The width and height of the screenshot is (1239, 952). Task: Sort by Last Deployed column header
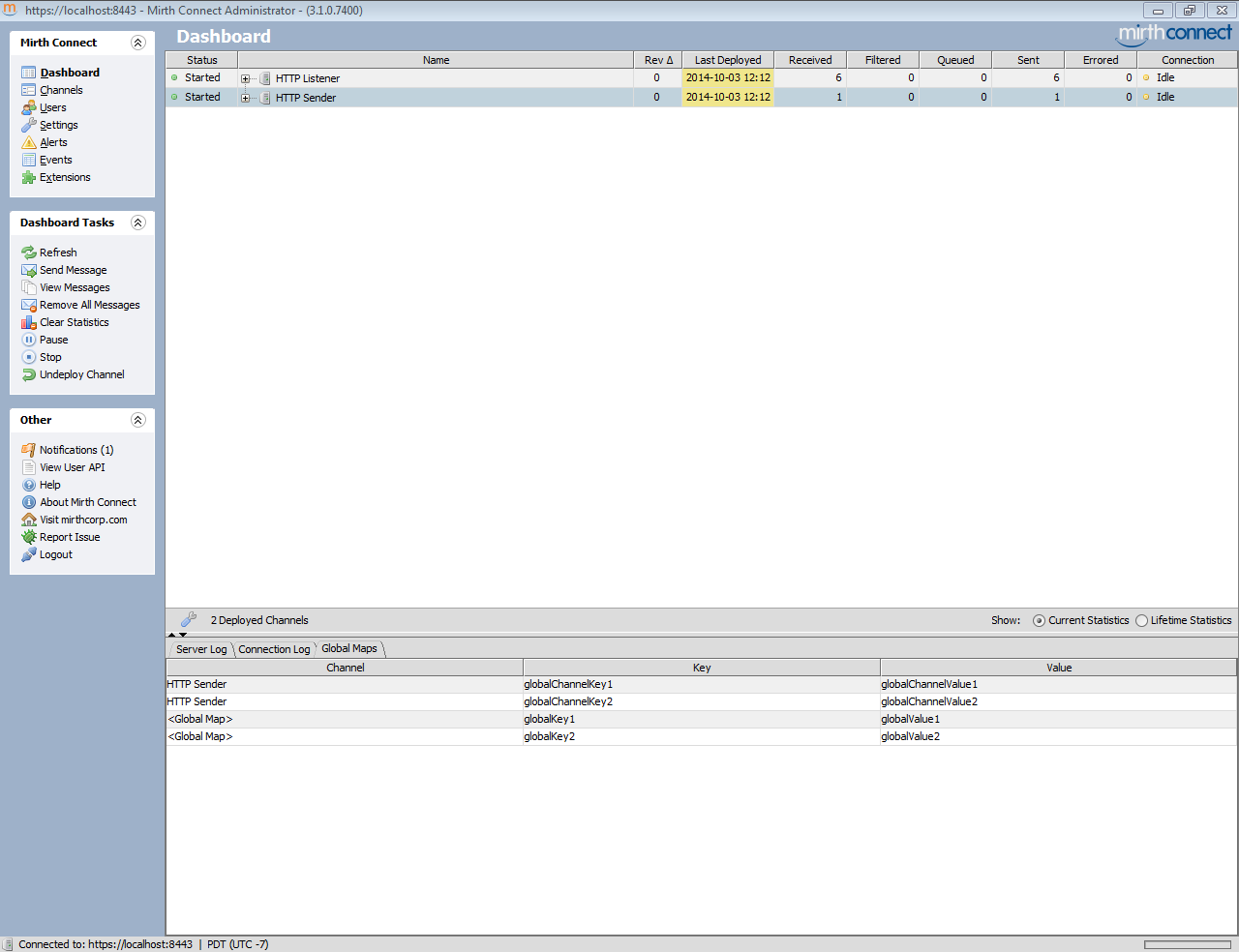point(728,60)
